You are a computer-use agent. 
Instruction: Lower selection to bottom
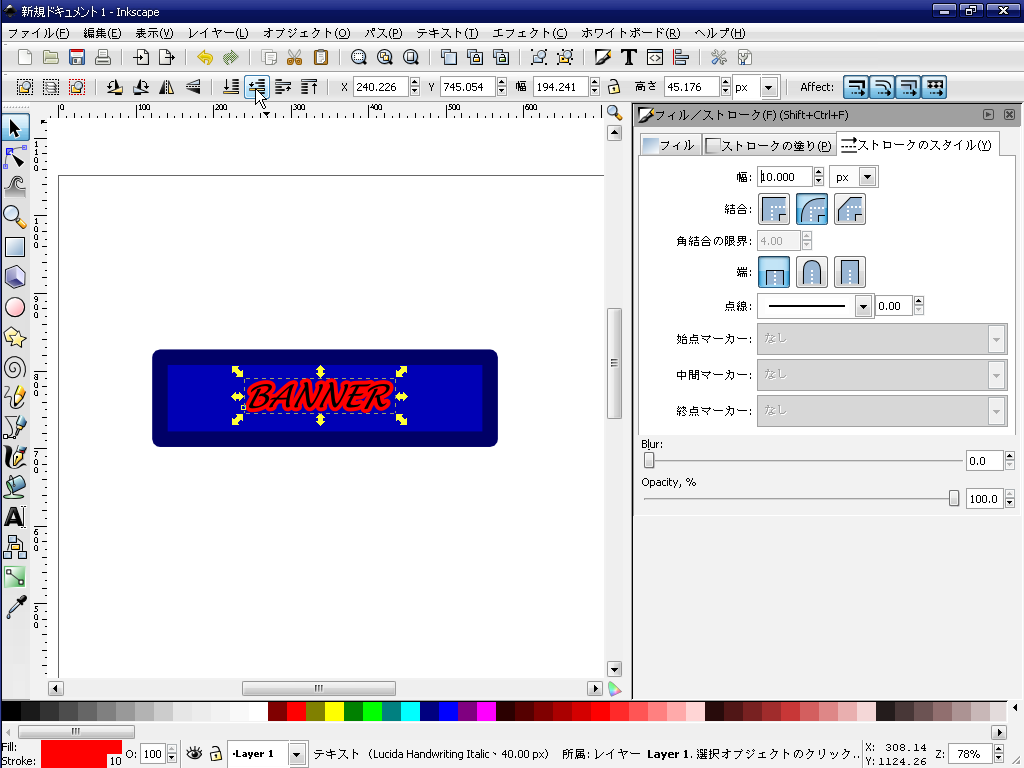tap(231, 87)
